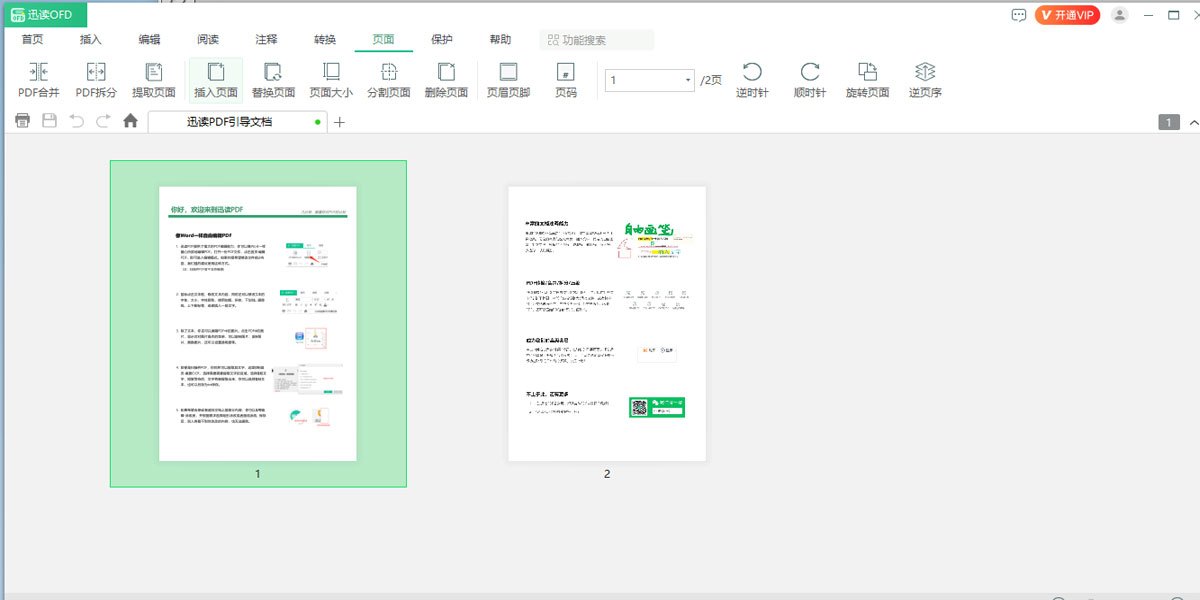Click the 页面大小 page size icon

click(x=331, y=73)
